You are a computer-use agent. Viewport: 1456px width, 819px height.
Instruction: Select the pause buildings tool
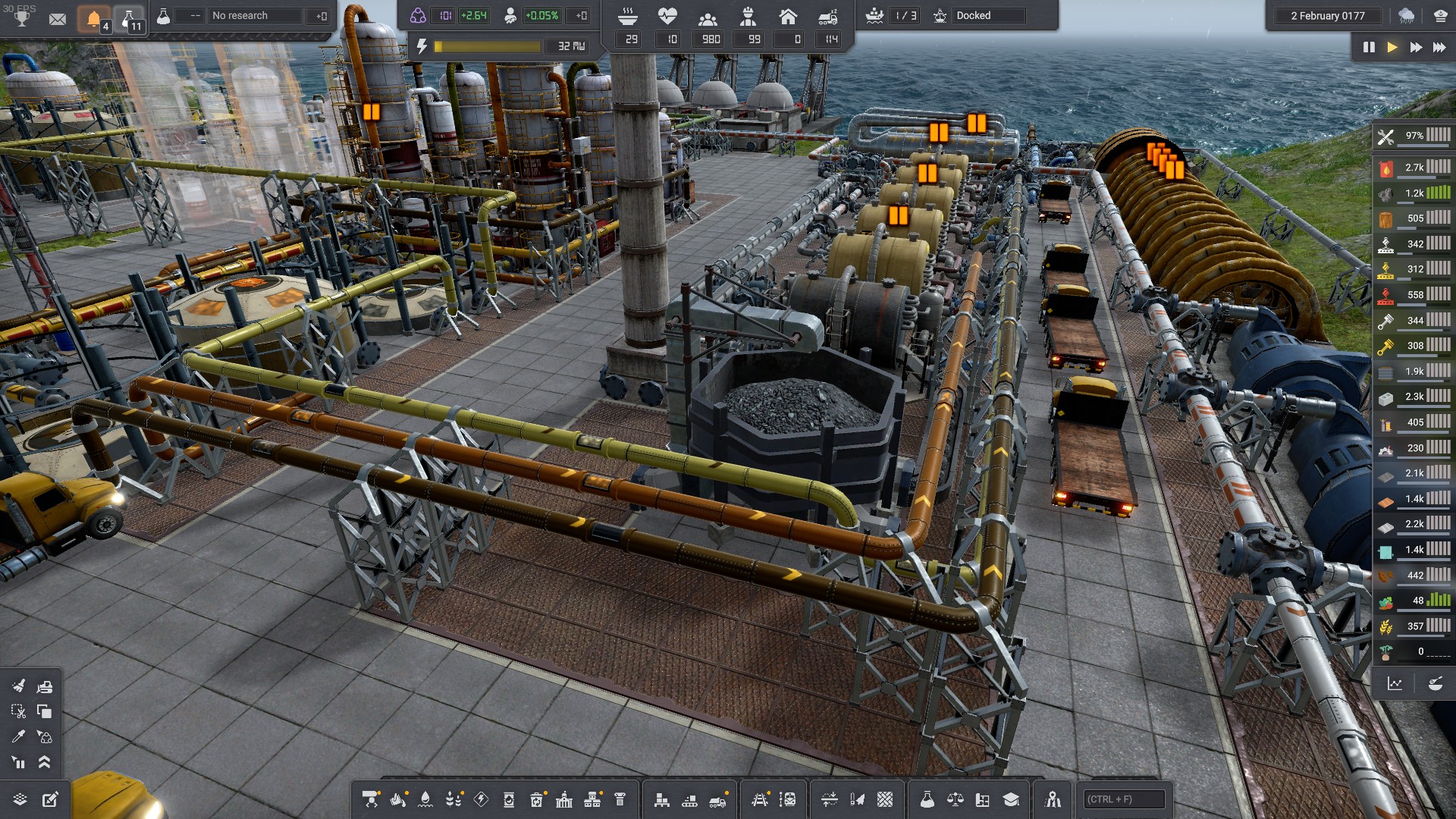tap(19, 762)
